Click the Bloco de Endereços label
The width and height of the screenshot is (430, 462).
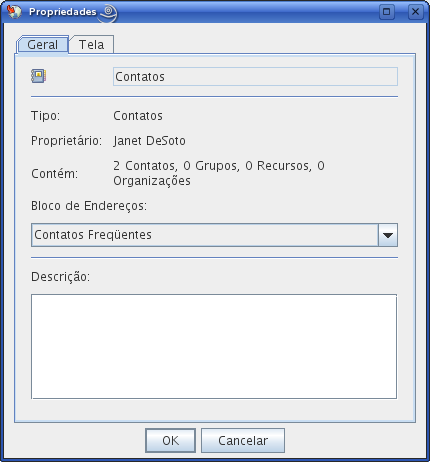pyautogui.click(x=89, y=206)
